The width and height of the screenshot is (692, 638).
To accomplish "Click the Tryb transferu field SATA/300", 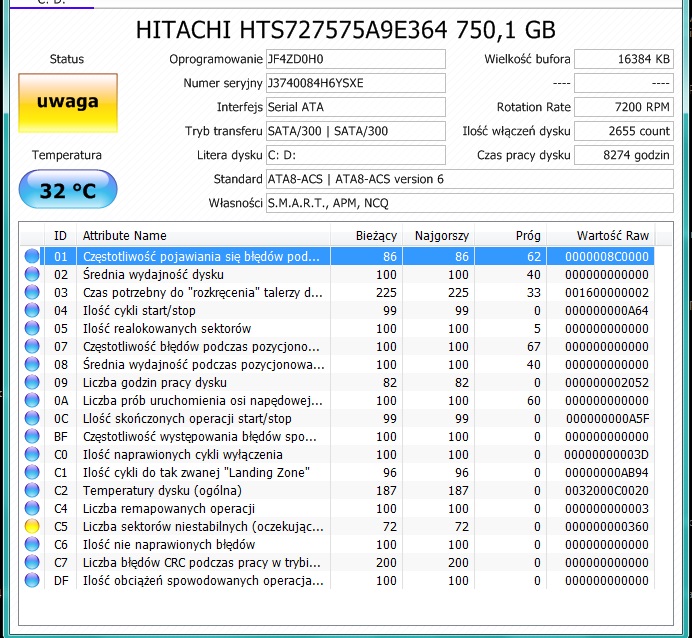I will [x=356, y=131].
